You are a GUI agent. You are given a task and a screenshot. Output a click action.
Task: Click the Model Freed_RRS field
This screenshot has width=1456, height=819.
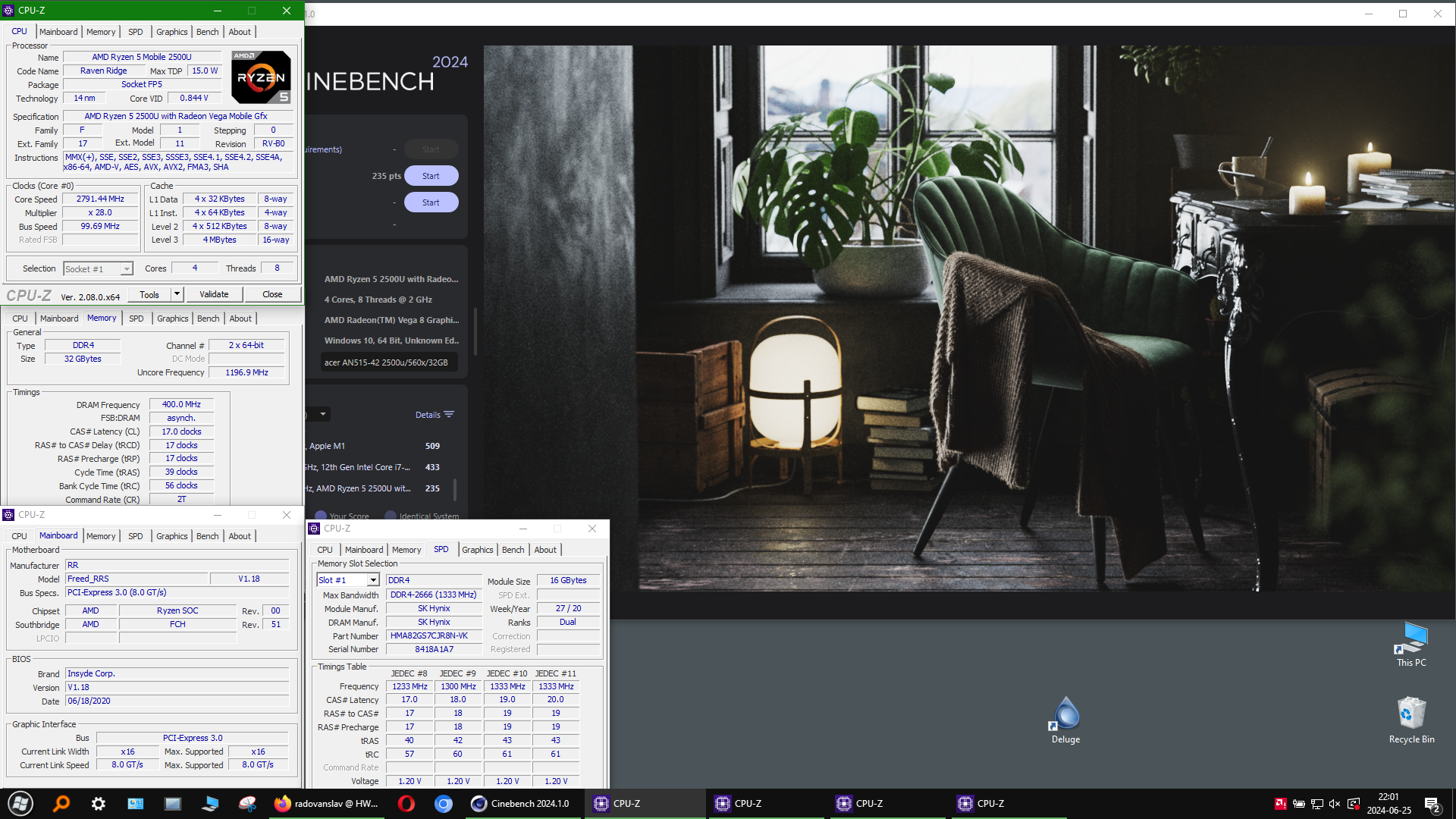tap(136, 579)
